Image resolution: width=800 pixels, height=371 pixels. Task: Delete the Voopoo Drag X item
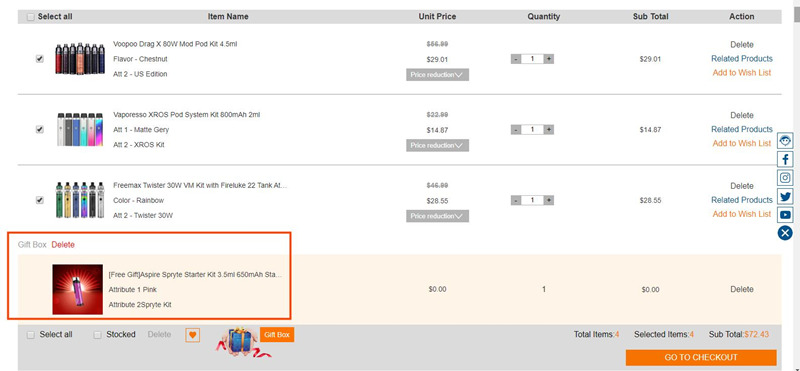(742, 45)
